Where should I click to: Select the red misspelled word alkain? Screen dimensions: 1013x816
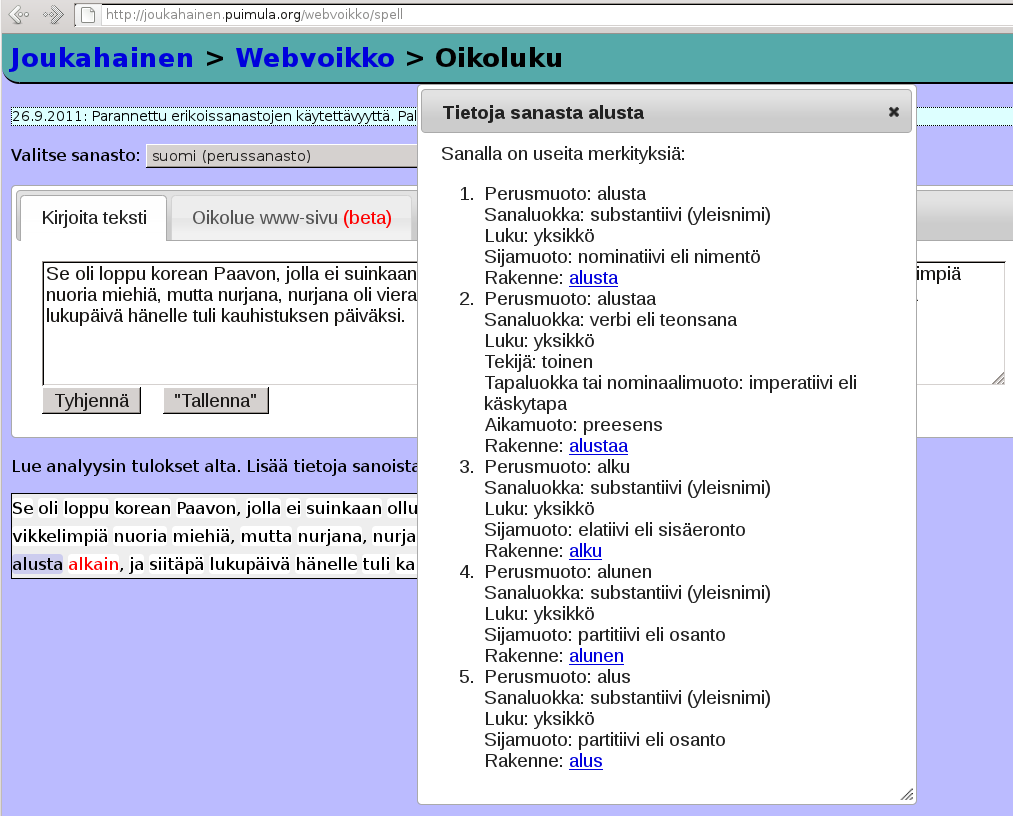[94, 564]
